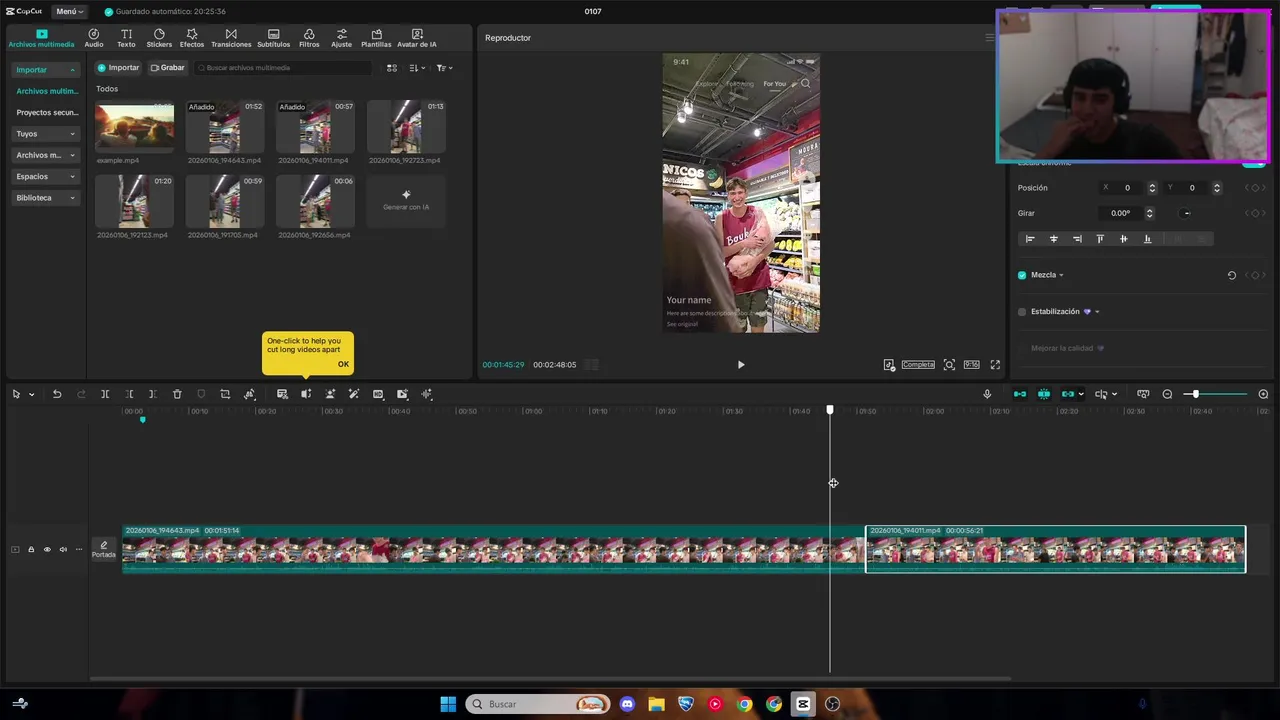Open the Stickers tab
This screenshot has height=720, width=1280.
tap(159, 38)
